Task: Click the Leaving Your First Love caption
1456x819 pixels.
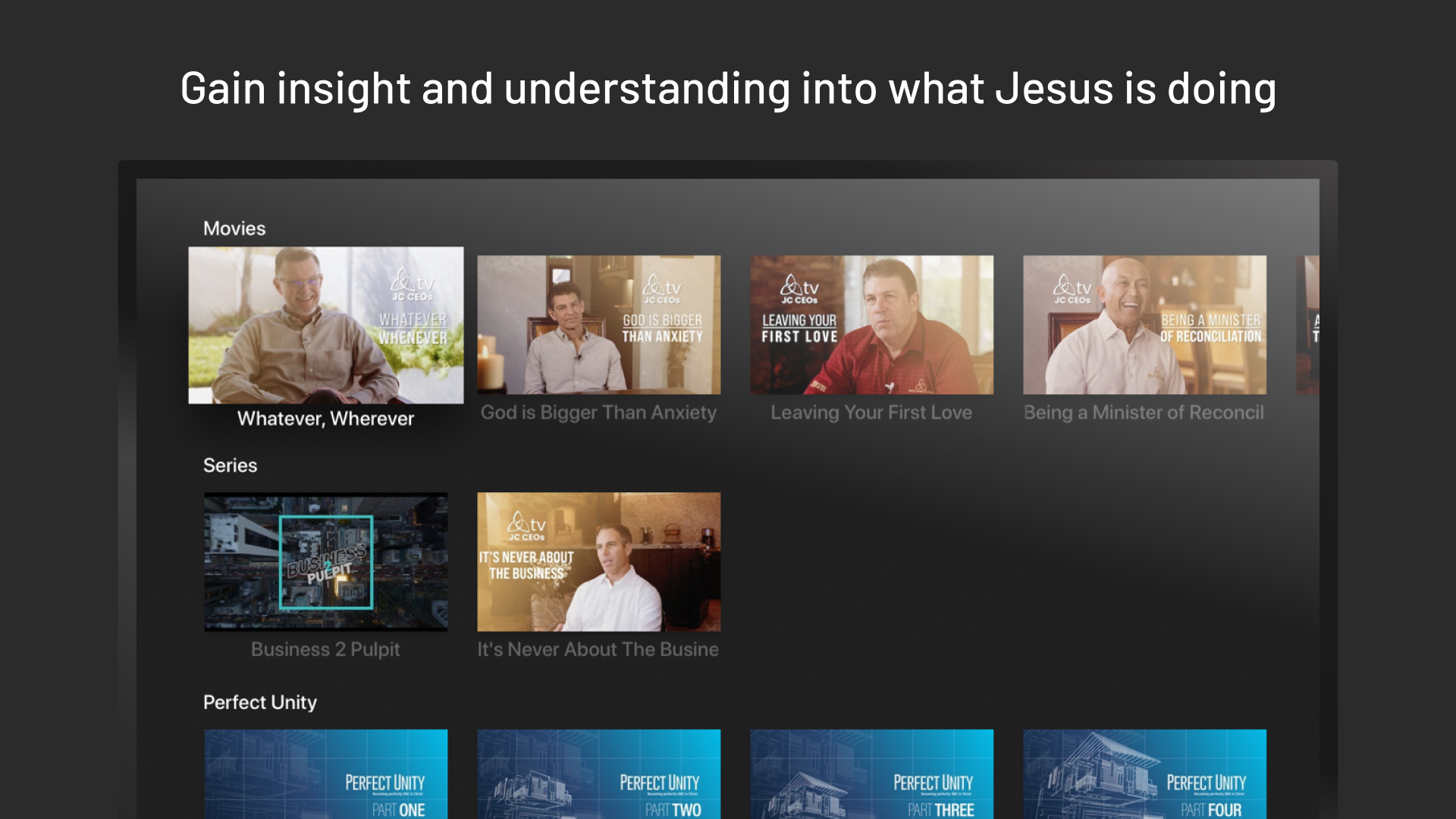Action: pos(871,413)
